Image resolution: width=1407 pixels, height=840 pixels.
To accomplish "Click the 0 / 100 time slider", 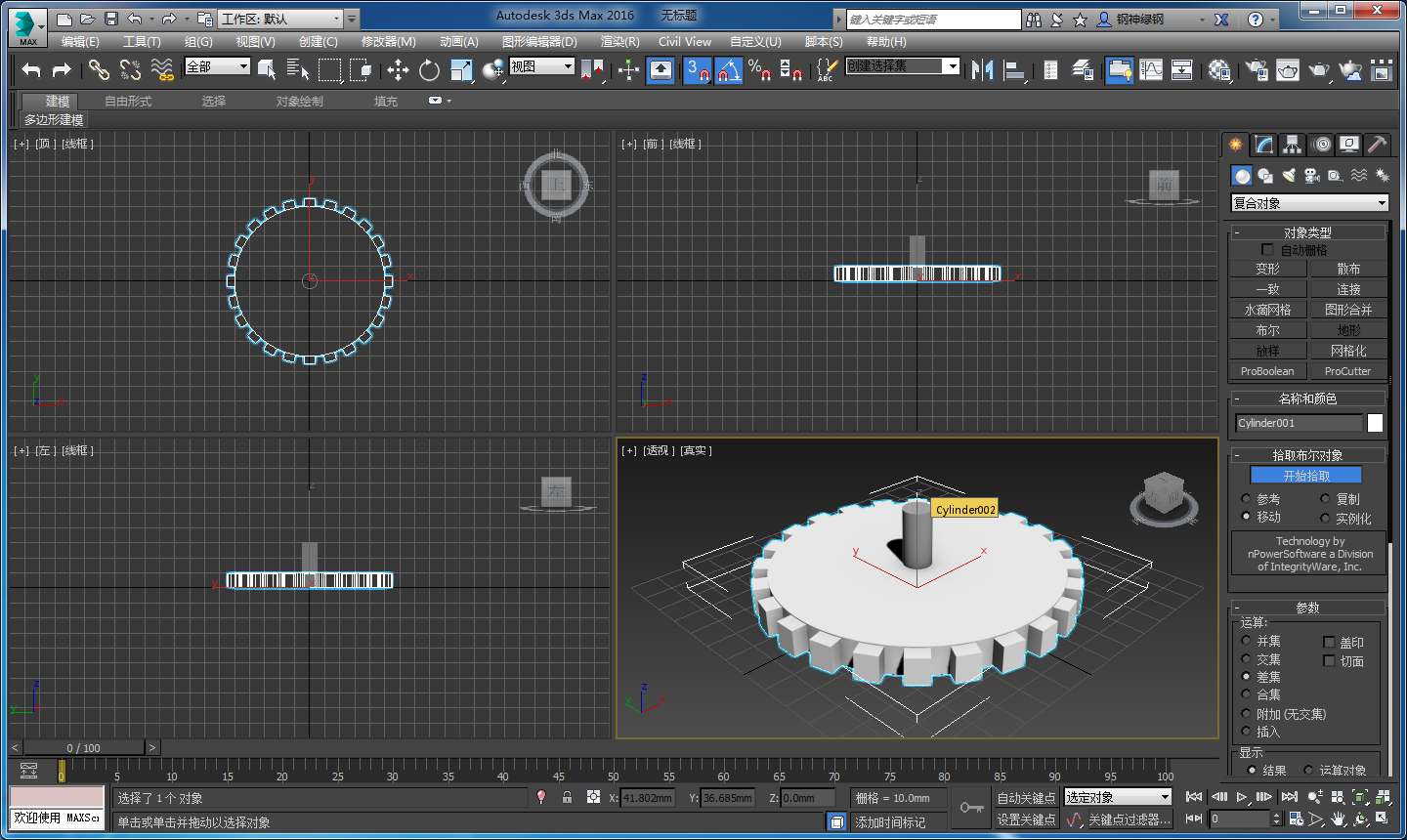I will pos(84,748).
